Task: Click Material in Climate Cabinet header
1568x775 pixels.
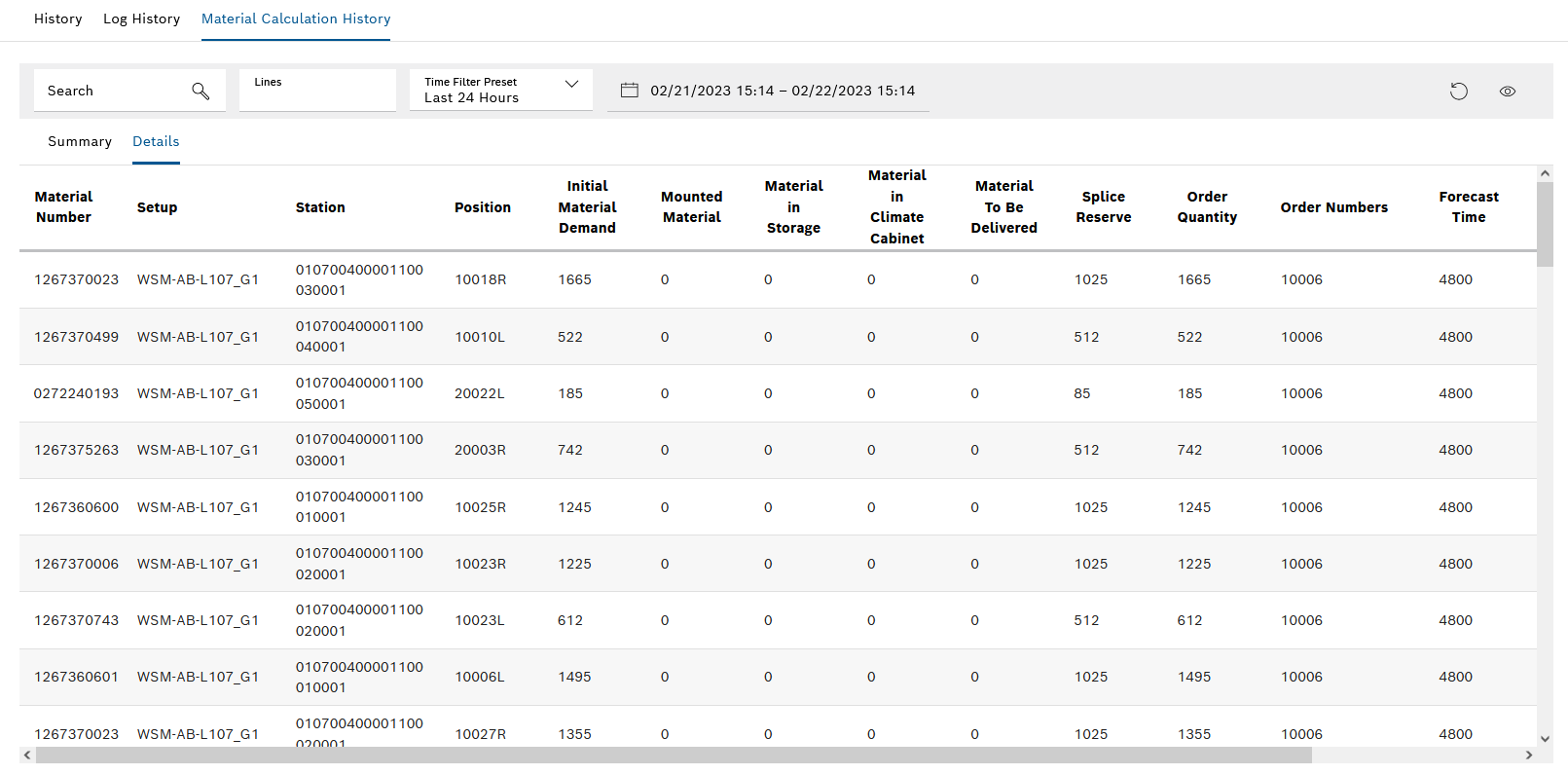Action: (x=897, y=206)
